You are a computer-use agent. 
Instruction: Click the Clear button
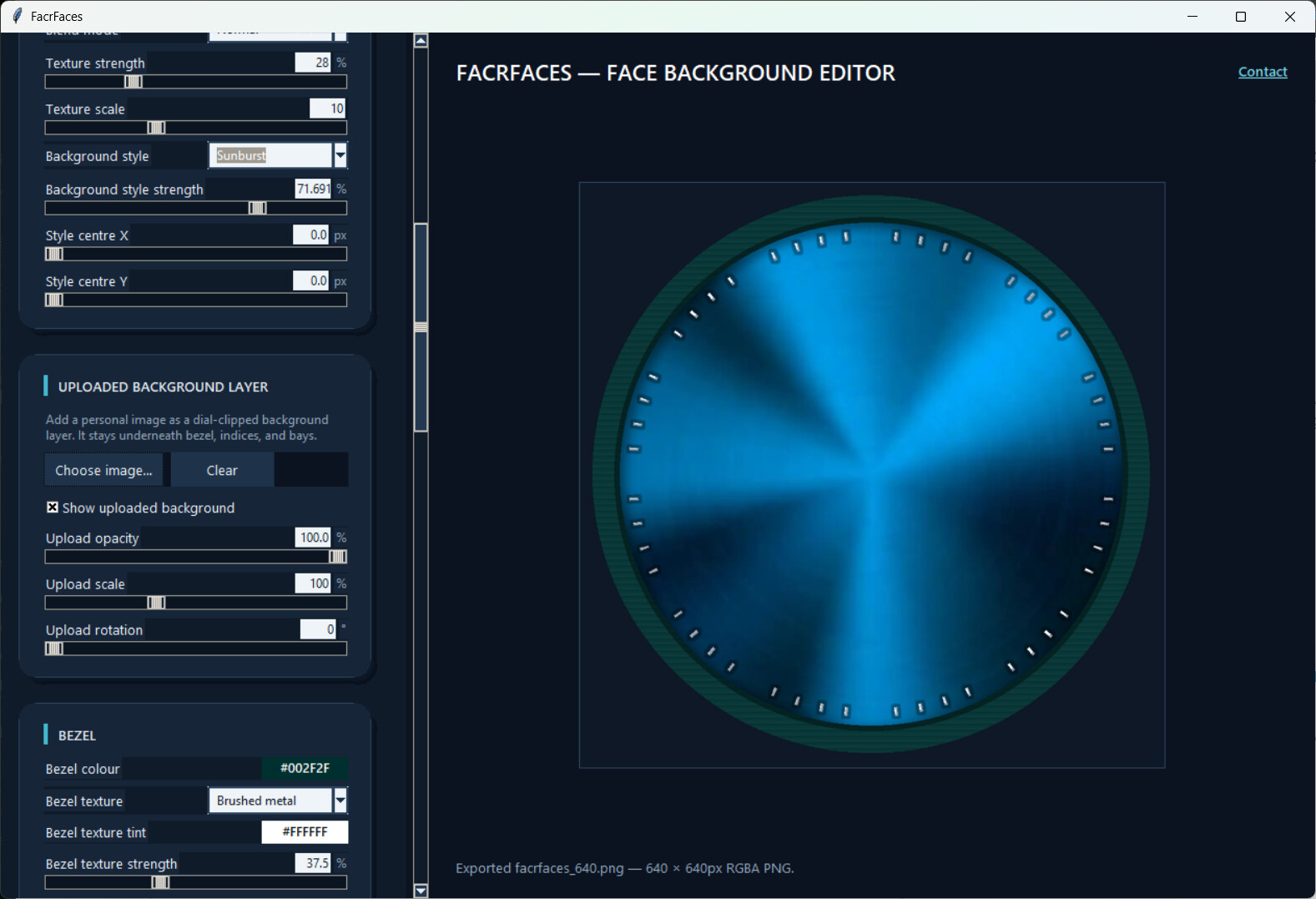(222, 470)
